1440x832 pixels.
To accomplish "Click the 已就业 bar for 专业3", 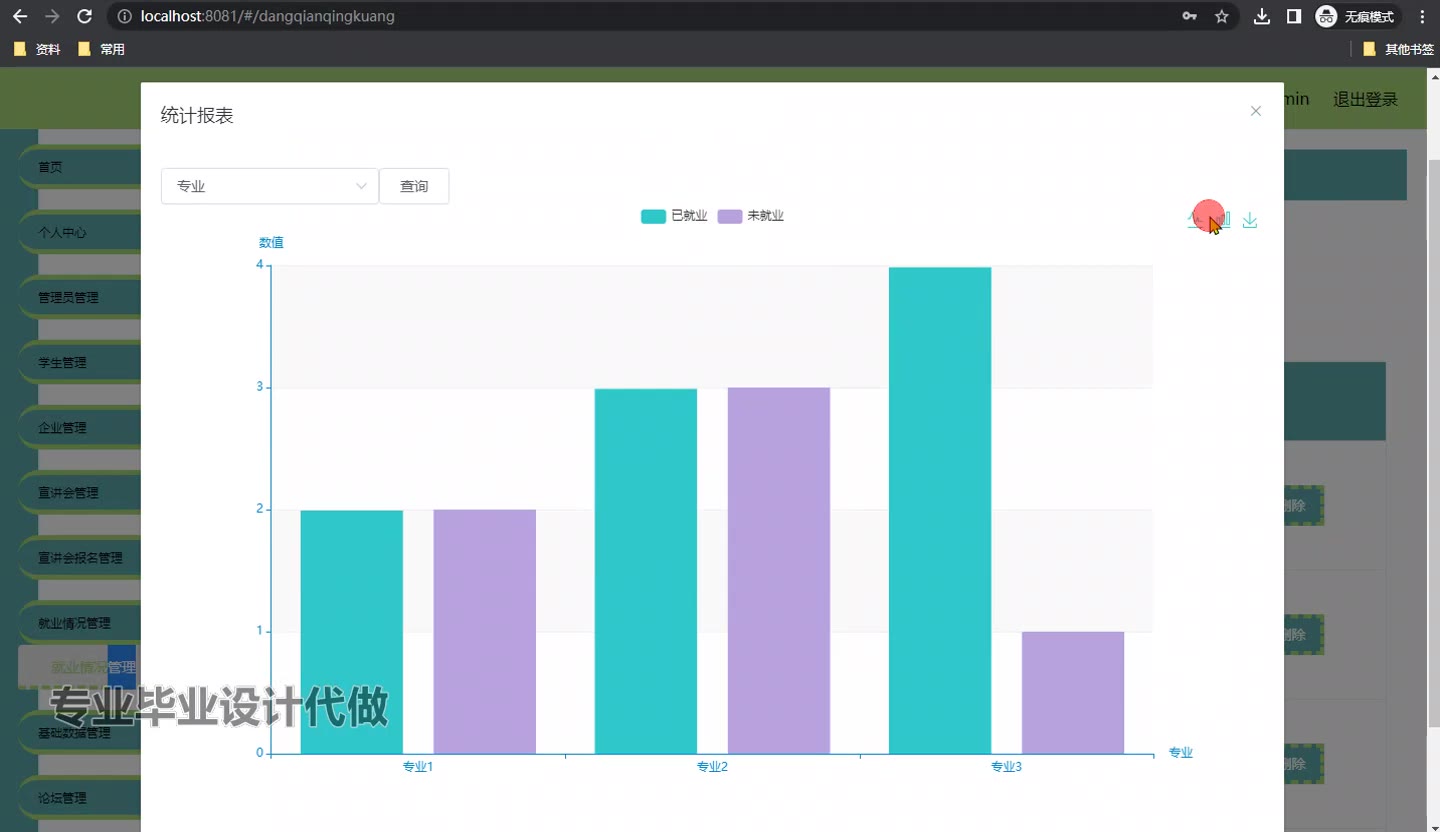I will click(940, 510).
